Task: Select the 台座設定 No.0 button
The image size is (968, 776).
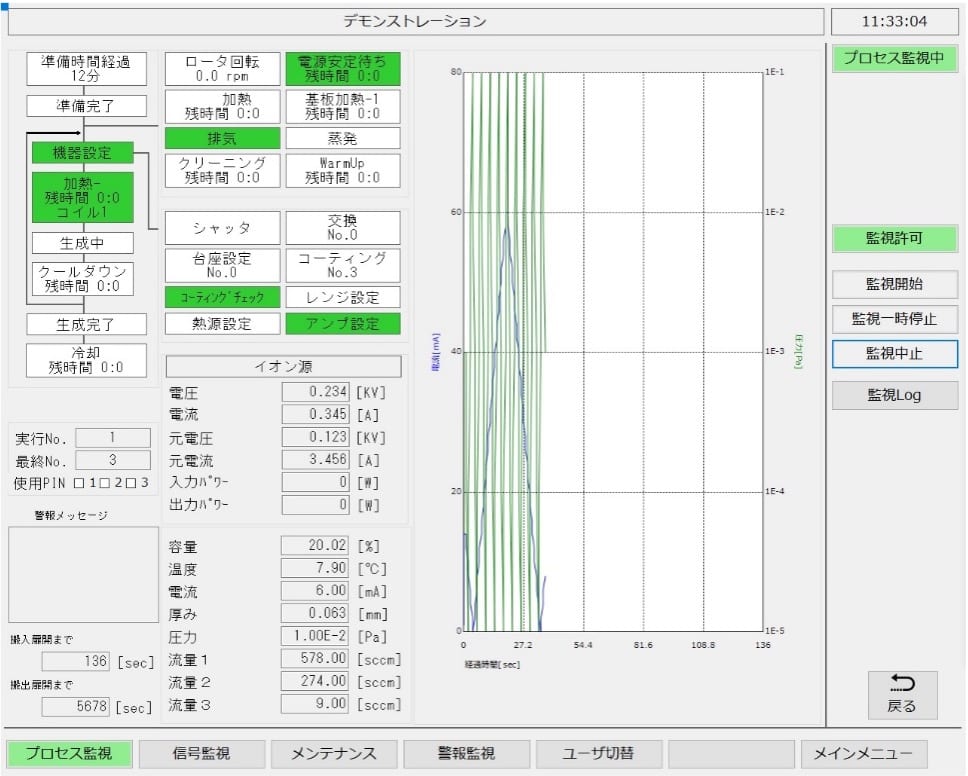Action: pyautogui.click(x=222, y=265)
